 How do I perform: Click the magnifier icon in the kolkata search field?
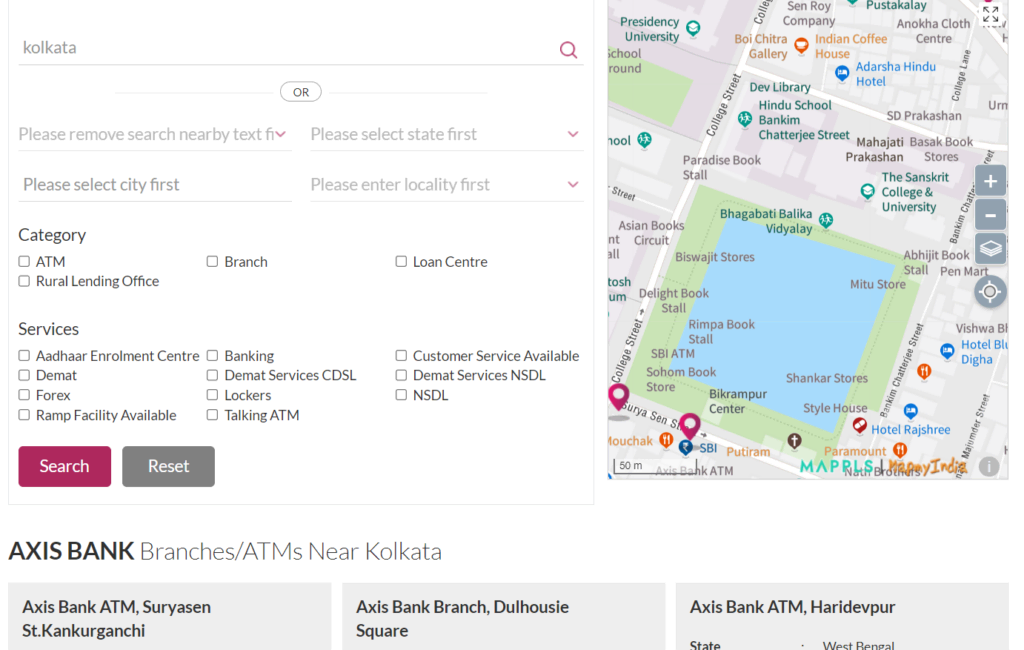(568, 50)
